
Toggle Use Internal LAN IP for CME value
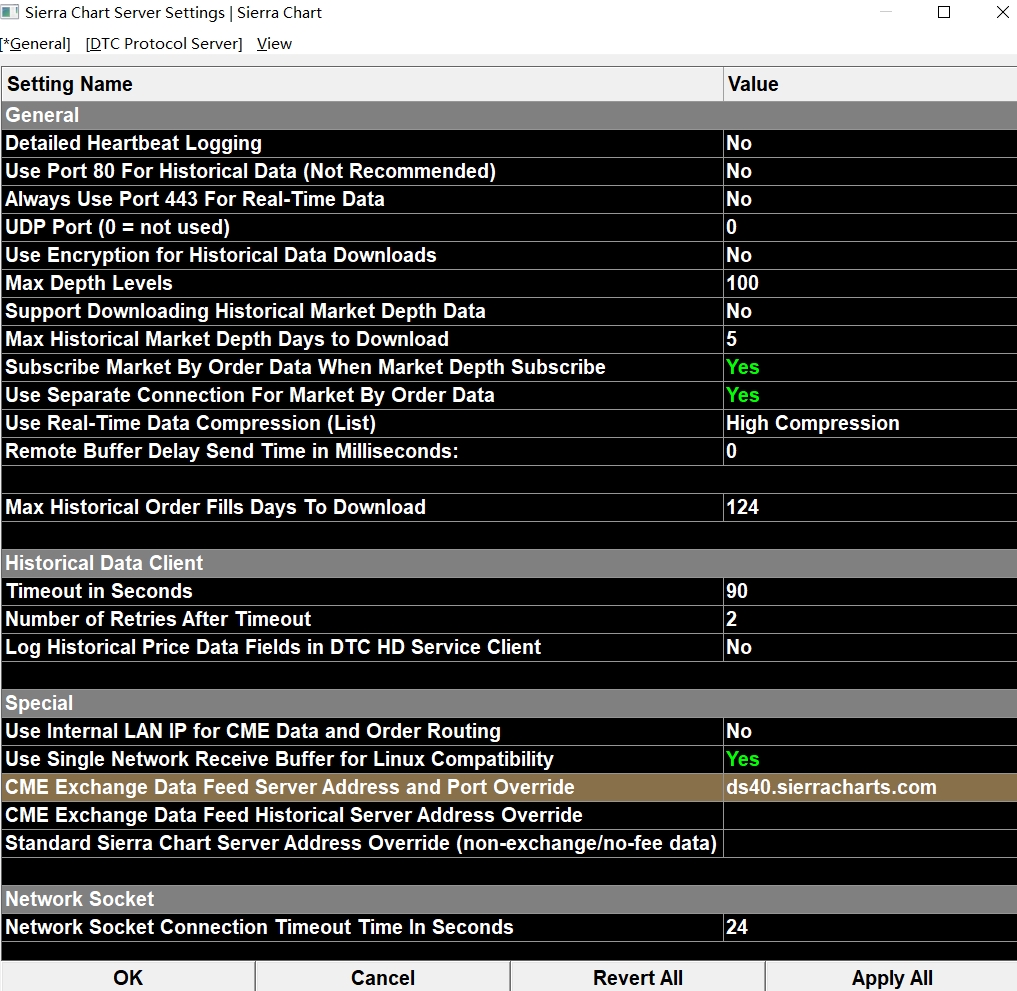click(870, 731)
